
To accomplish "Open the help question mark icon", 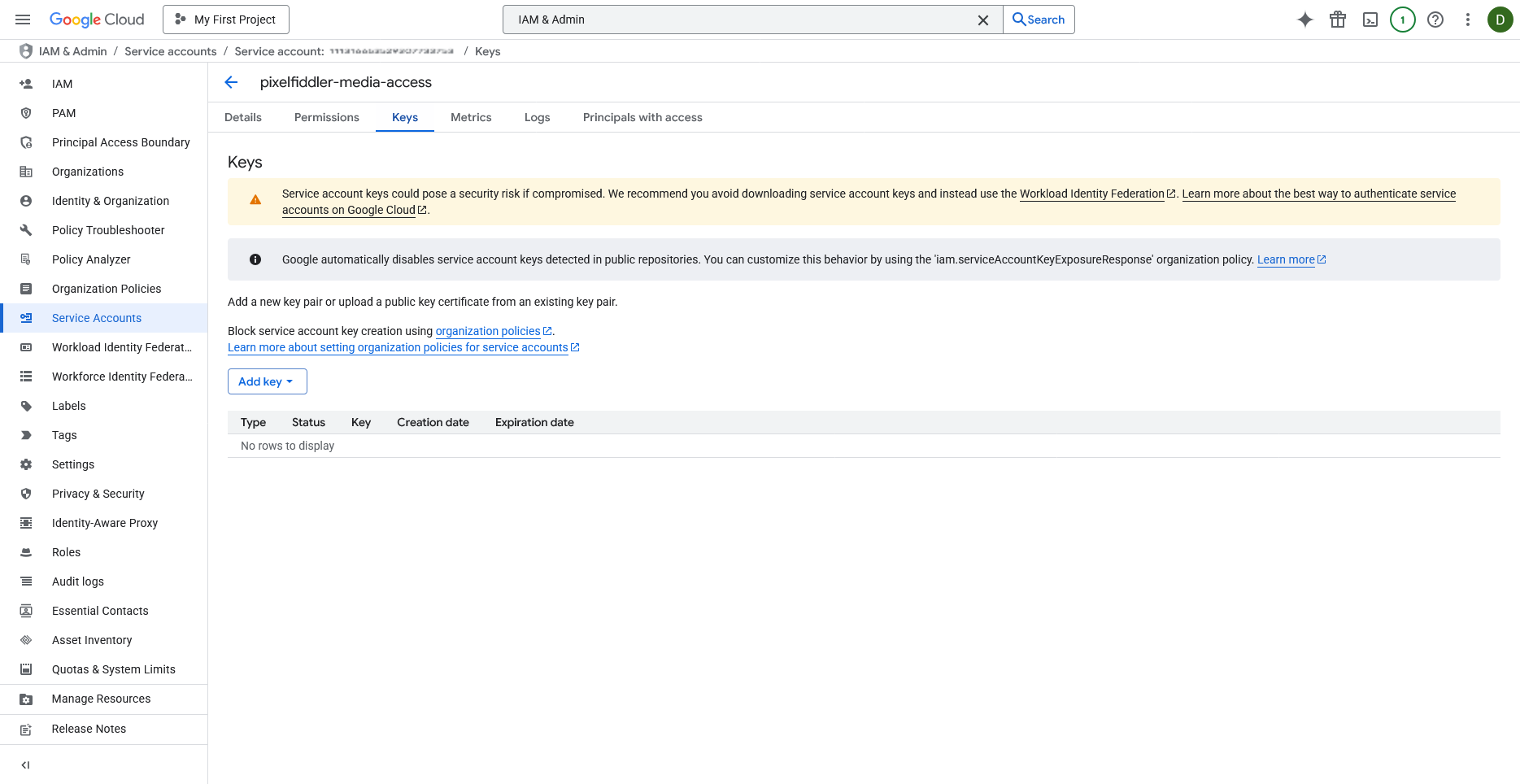I will point(1435,20).
